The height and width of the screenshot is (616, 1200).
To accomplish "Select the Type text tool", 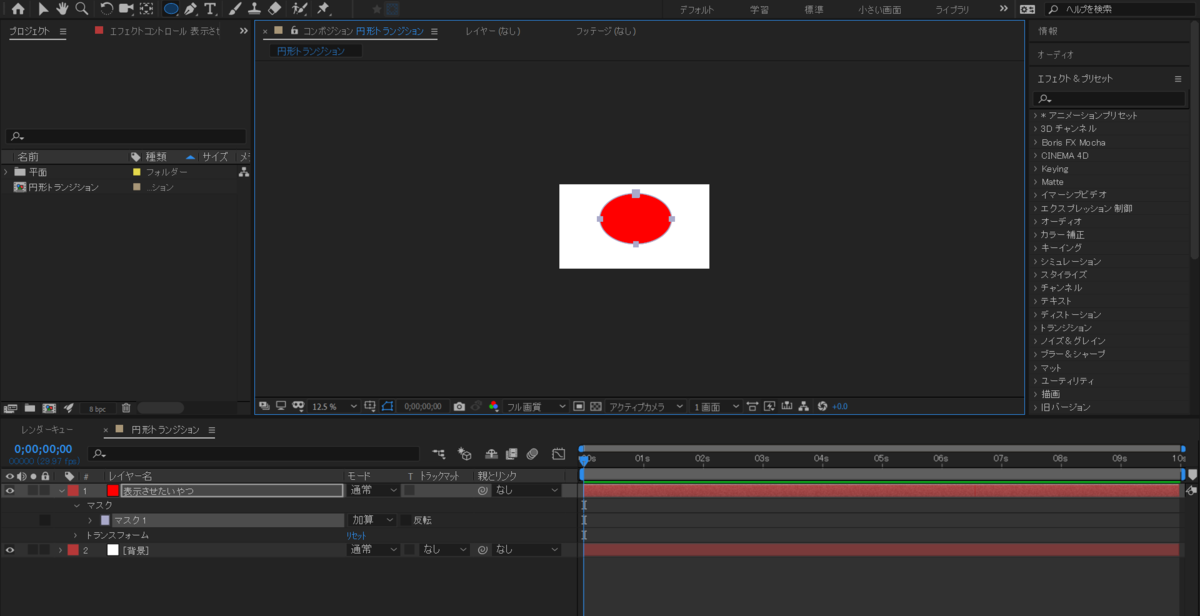I will pyautogui.click(x=210, y=8).
